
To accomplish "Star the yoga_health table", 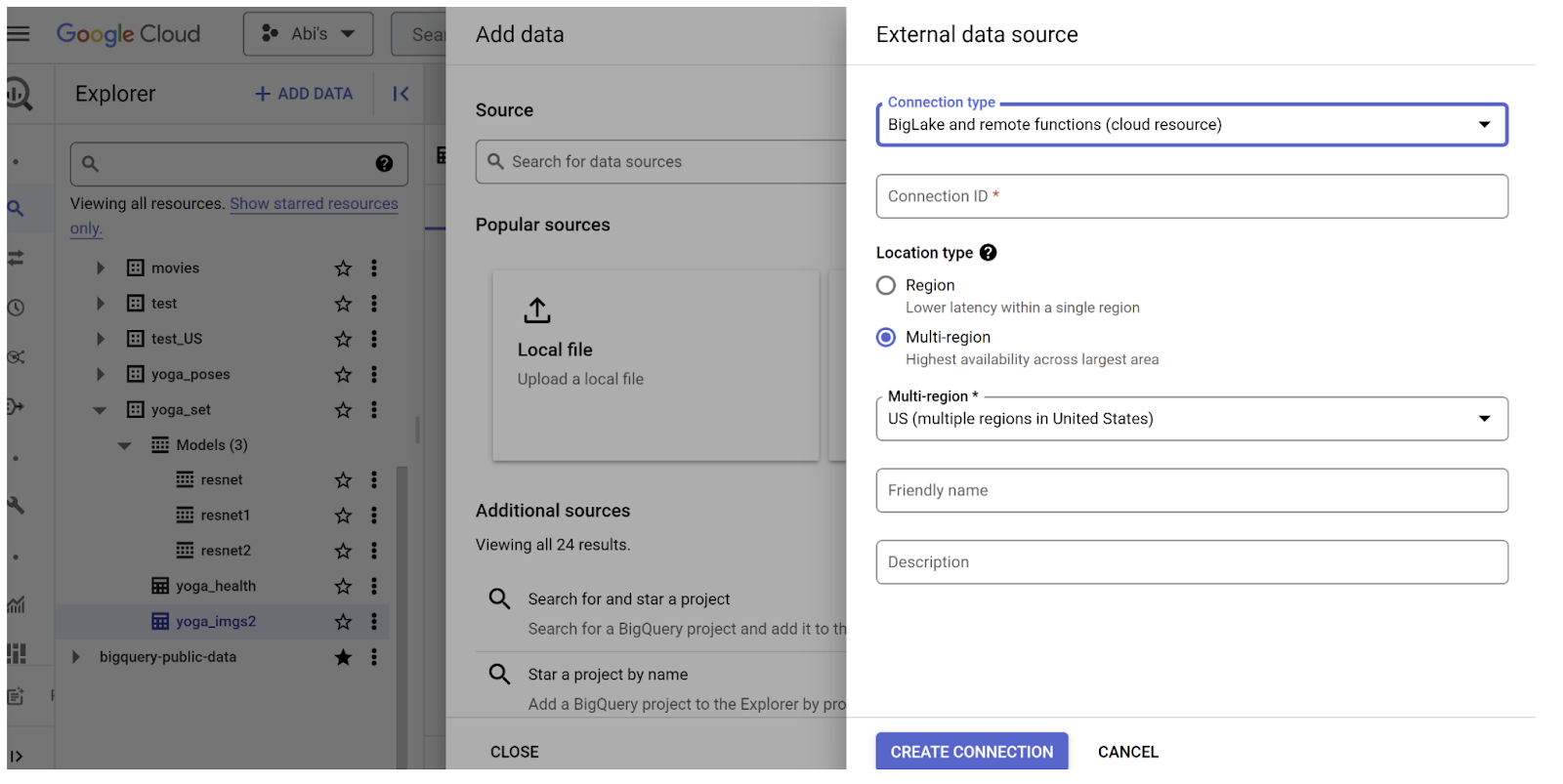I will 343,587.
